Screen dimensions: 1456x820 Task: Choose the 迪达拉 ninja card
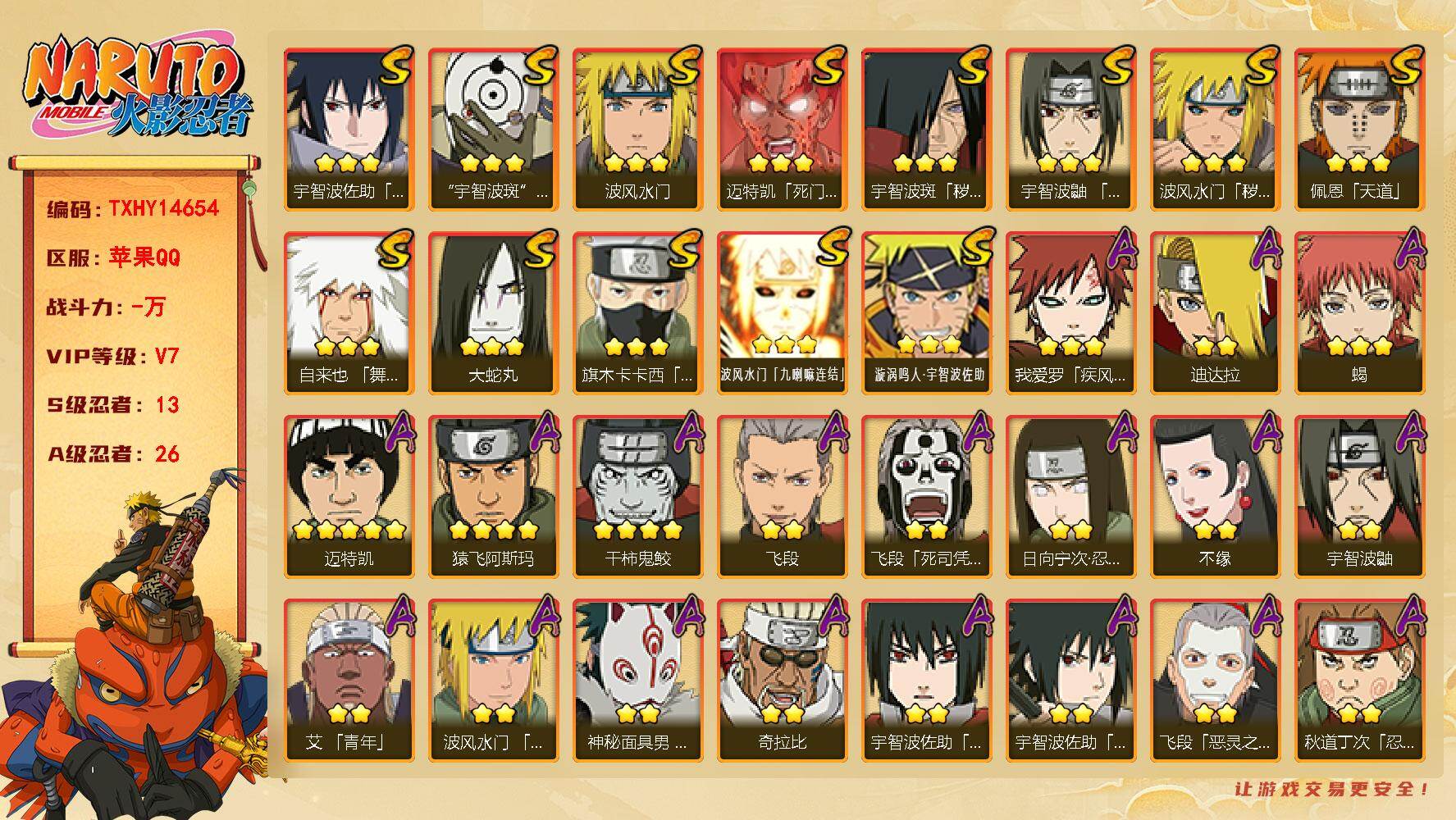coord(1215,313)
